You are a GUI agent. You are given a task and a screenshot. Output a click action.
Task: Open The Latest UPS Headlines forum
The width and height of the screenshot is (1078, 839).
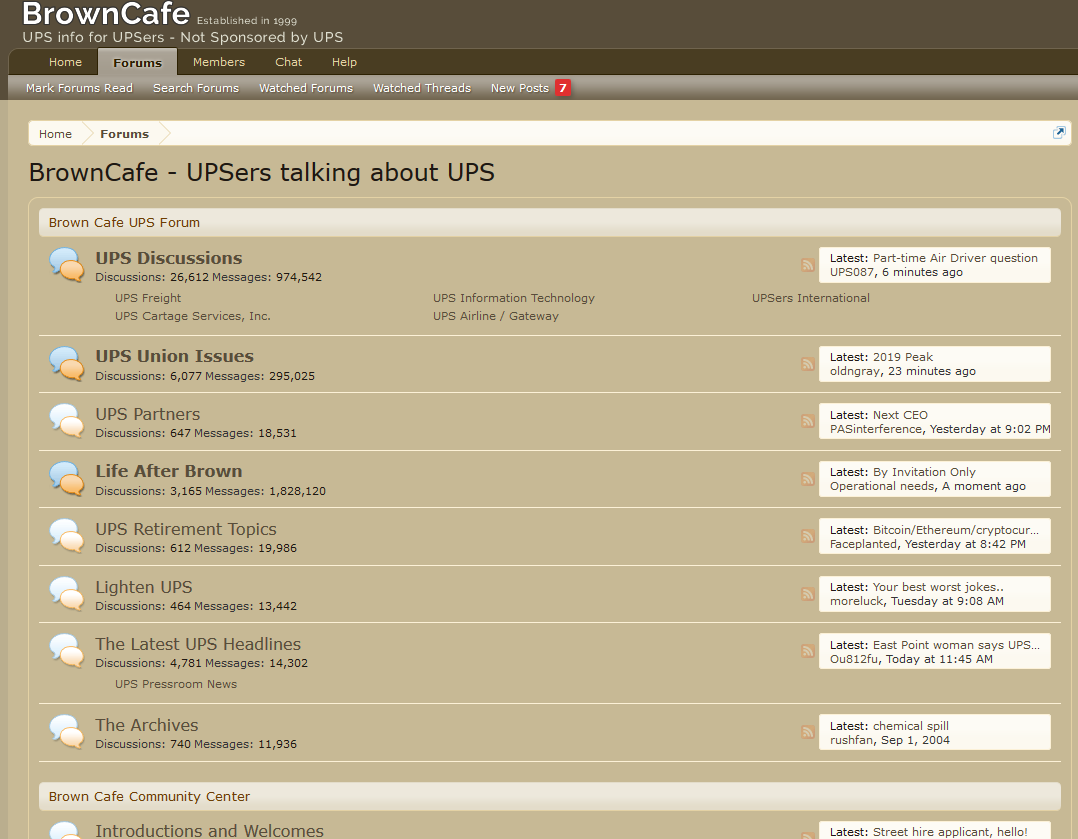tap(198, 644)
